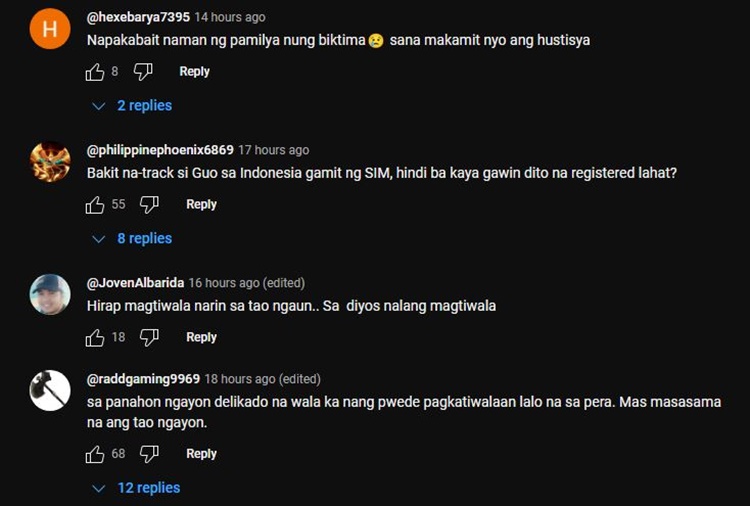Open @philippinephoenix6869's phoenix avatar
The image size is (750, 506).
pos(50,162)
